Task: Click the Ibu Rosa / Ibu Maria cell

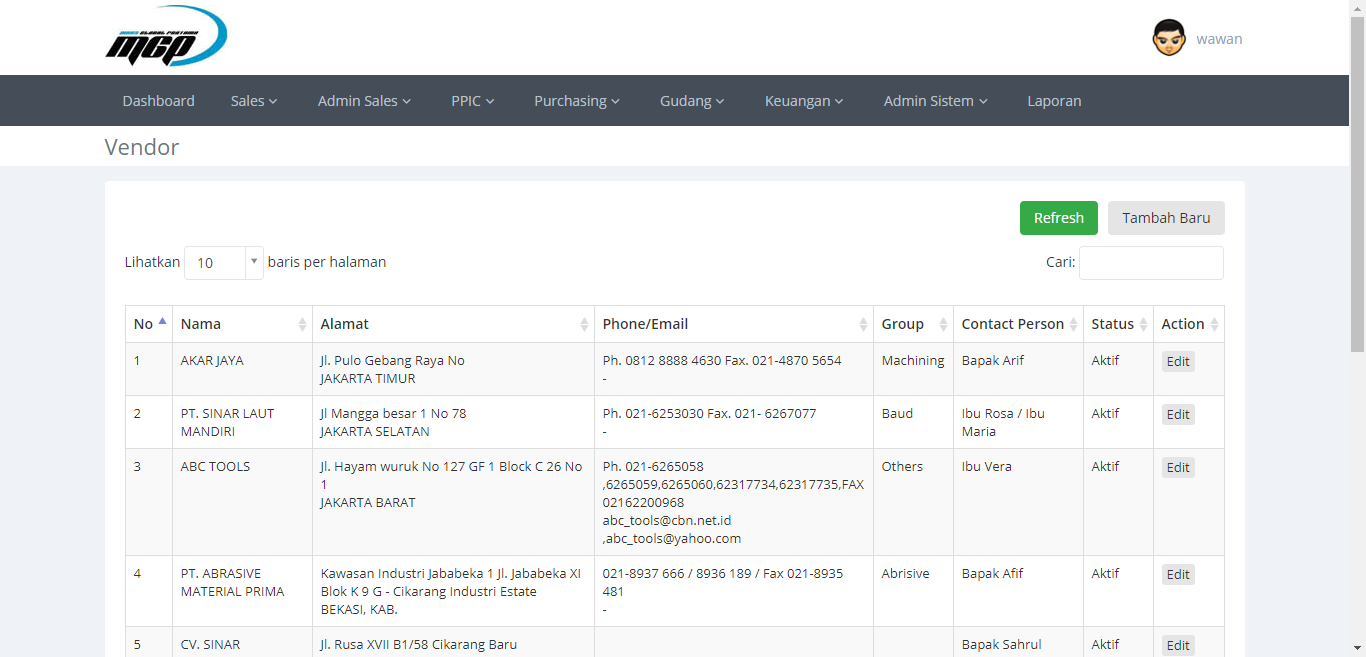Action: (1018, 422)
